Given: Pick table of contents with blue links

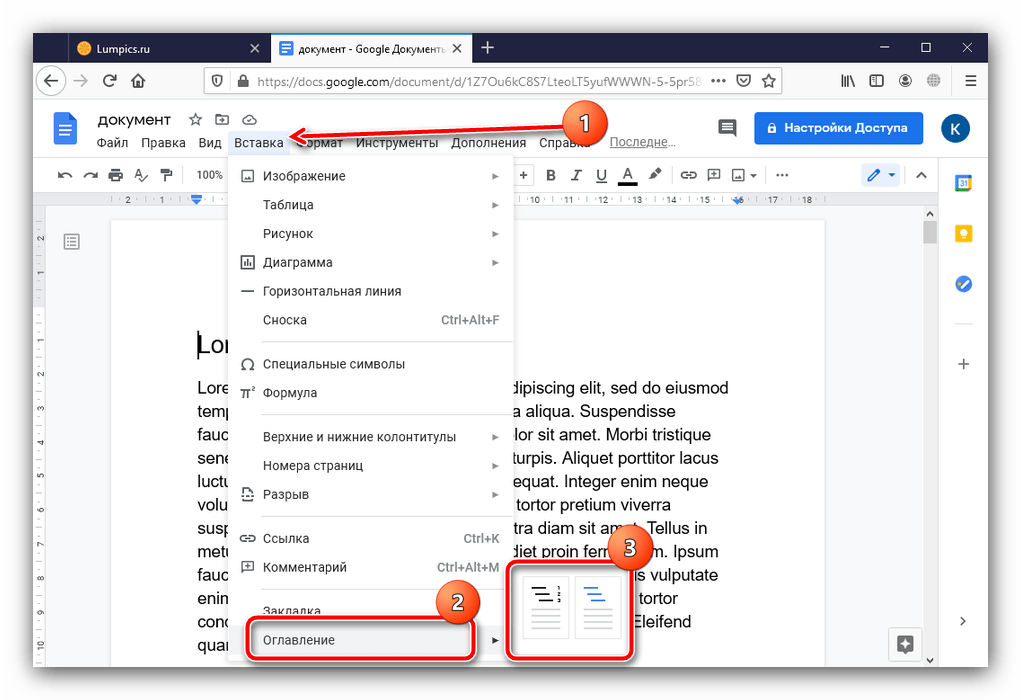Looking at the screenshot, I should click(597, 607).
